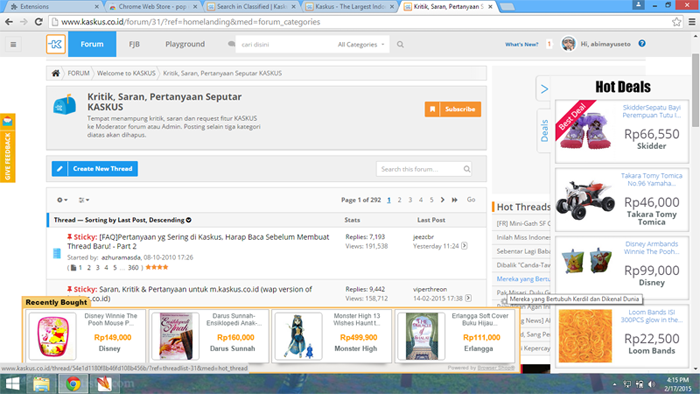The height and width of the screenshot is (394, 700).
Task: Switch to the FJB tab
Action: point(134,44)
